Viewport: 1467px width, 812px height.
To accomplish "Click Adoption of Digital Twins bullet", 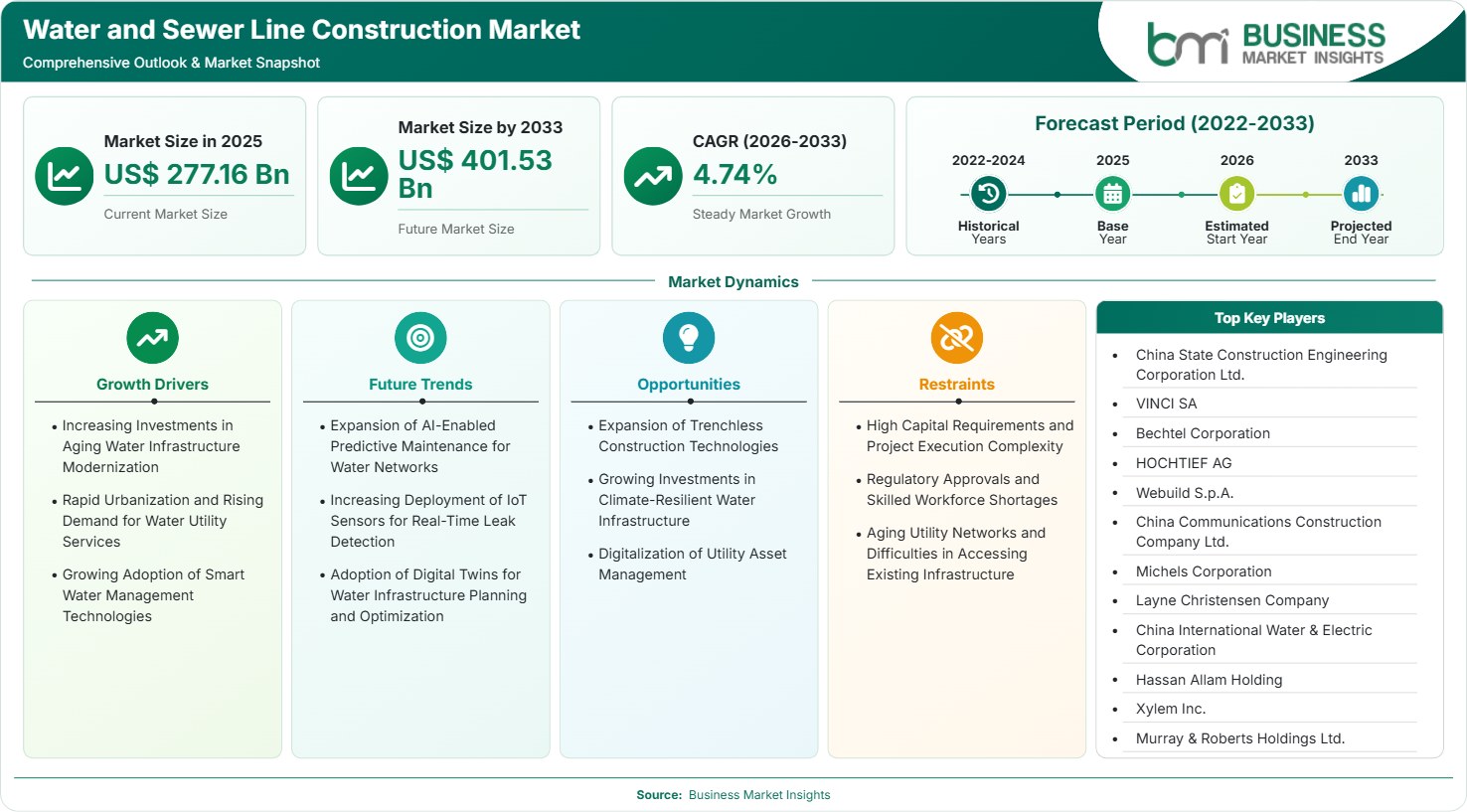I will tap(428, 595).
